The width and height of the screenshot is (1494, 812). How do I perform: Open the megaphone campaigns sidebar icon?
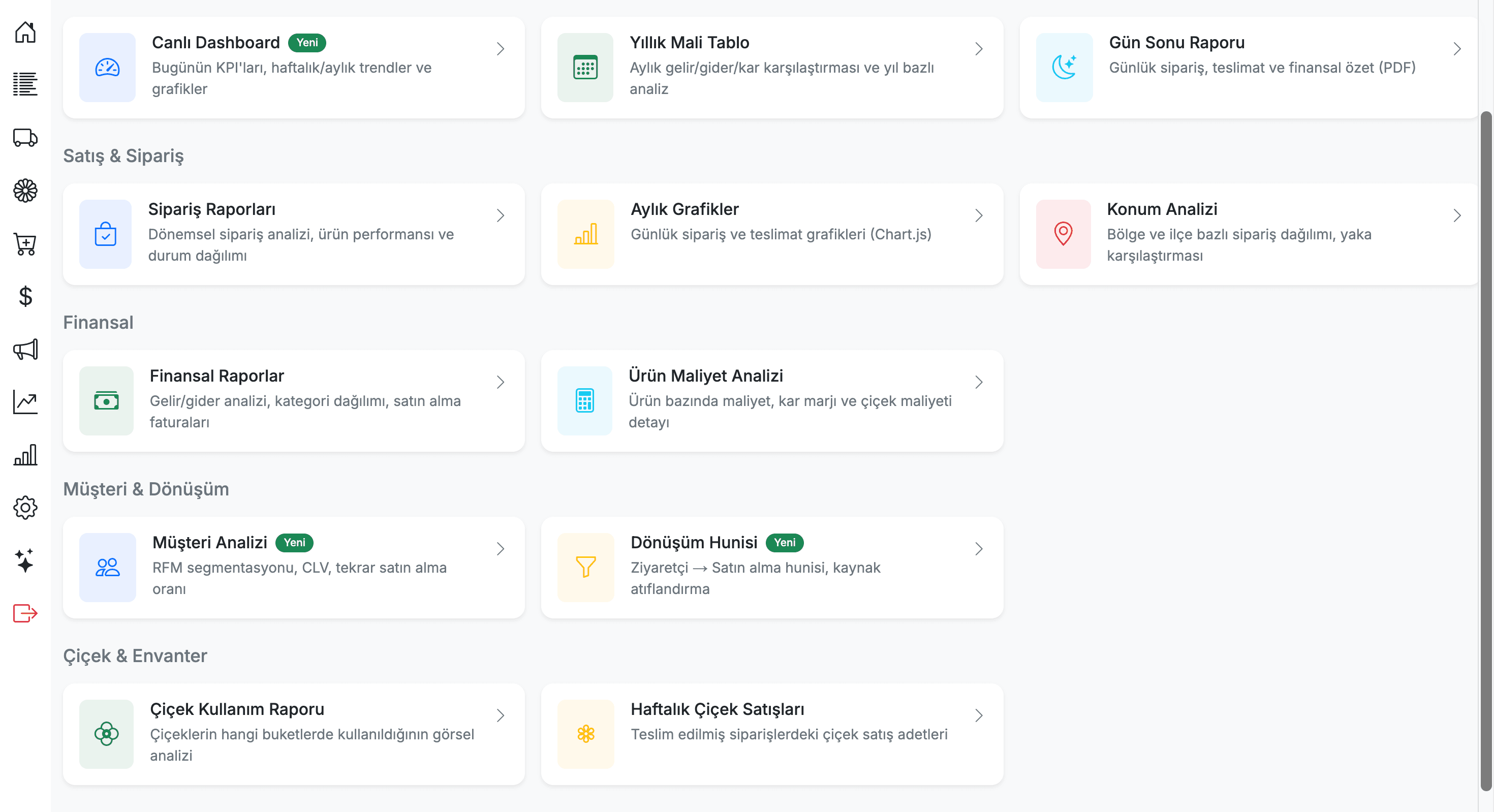[x=25, y=349]
